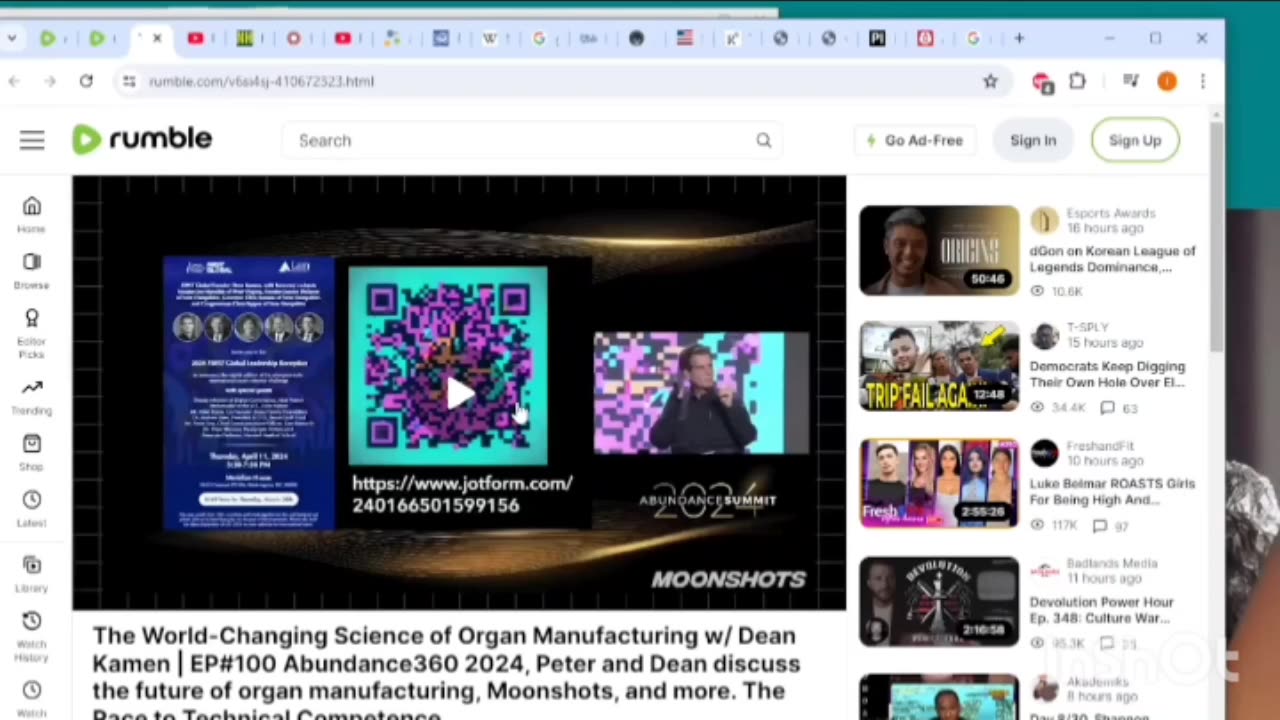Open Watch History in sidebar
Viewport: 1280px width, 720px height.
tap(31, 637)
